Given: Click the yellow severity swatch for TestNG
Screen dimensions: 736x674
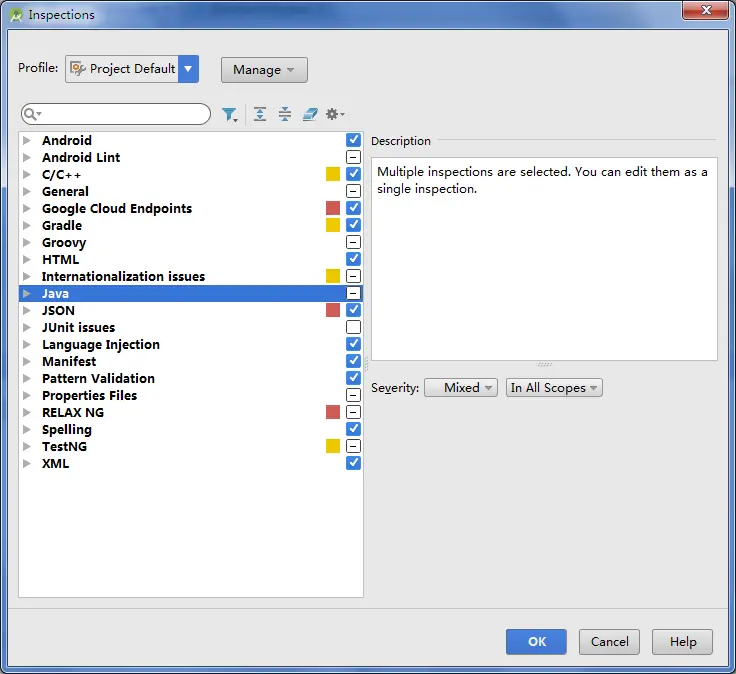Looking at the screenshot, I should click(x=333, y=446).
